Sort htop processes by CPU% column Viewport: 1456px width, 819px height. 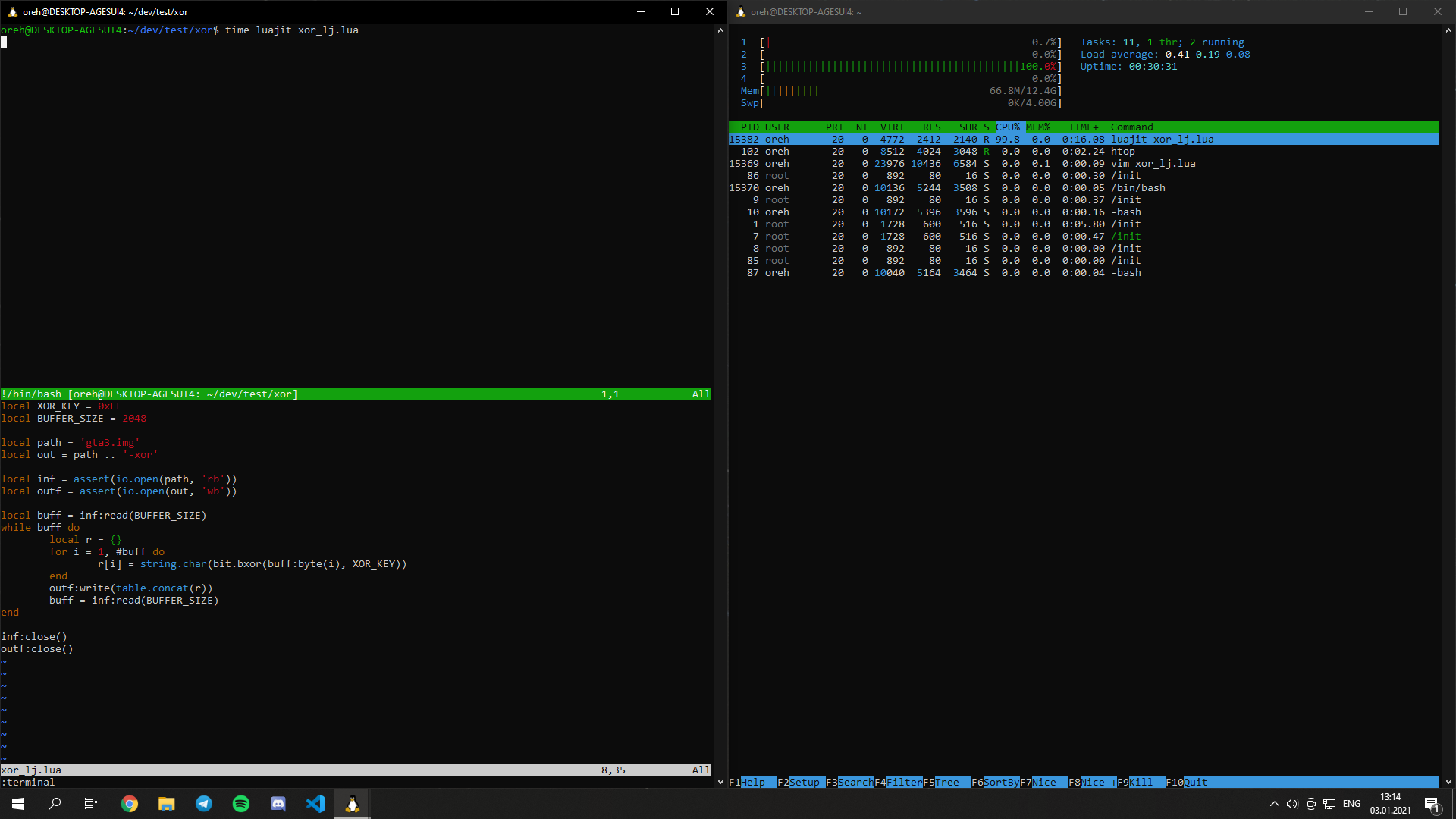(x=1008, y=127)
